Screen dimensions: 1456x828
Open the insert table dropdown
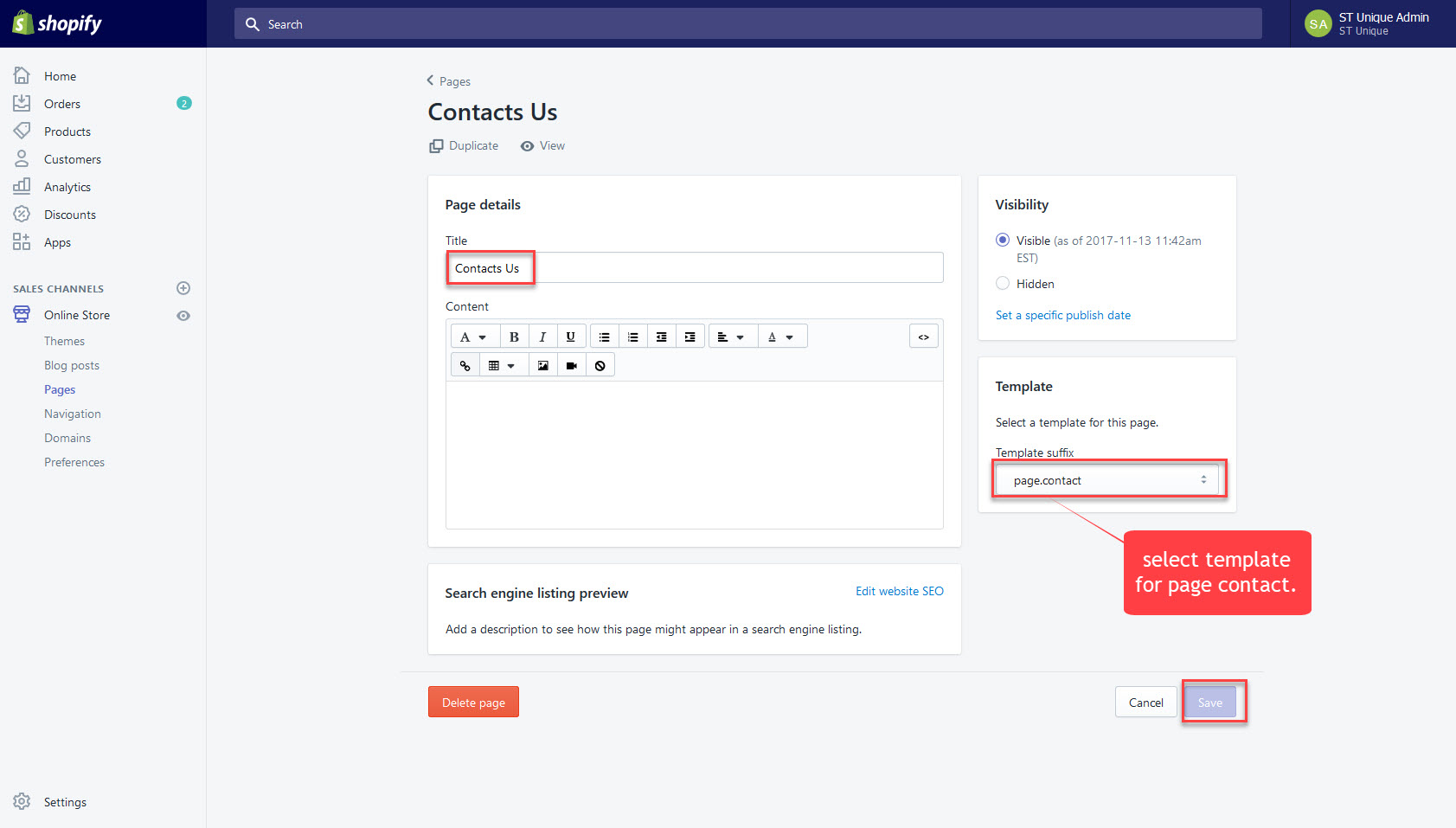click(x=504, y=365)
